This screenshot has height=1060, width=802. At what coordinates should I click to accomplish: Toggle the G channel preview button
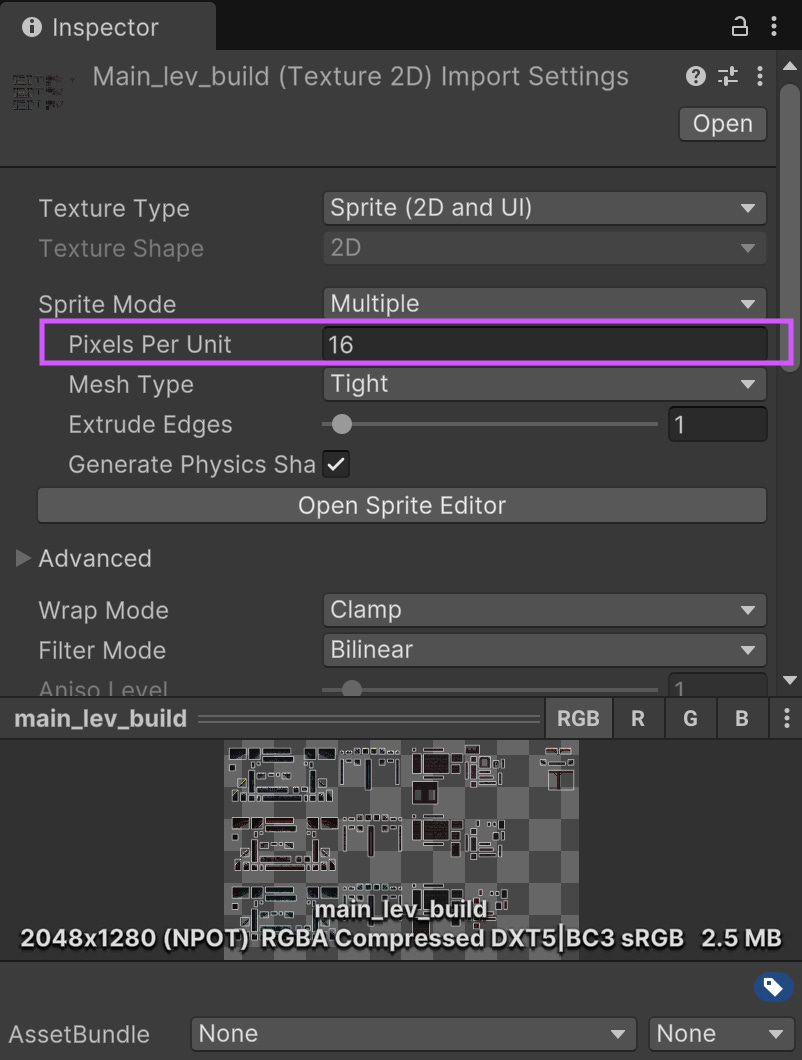[x=690, y=718]
